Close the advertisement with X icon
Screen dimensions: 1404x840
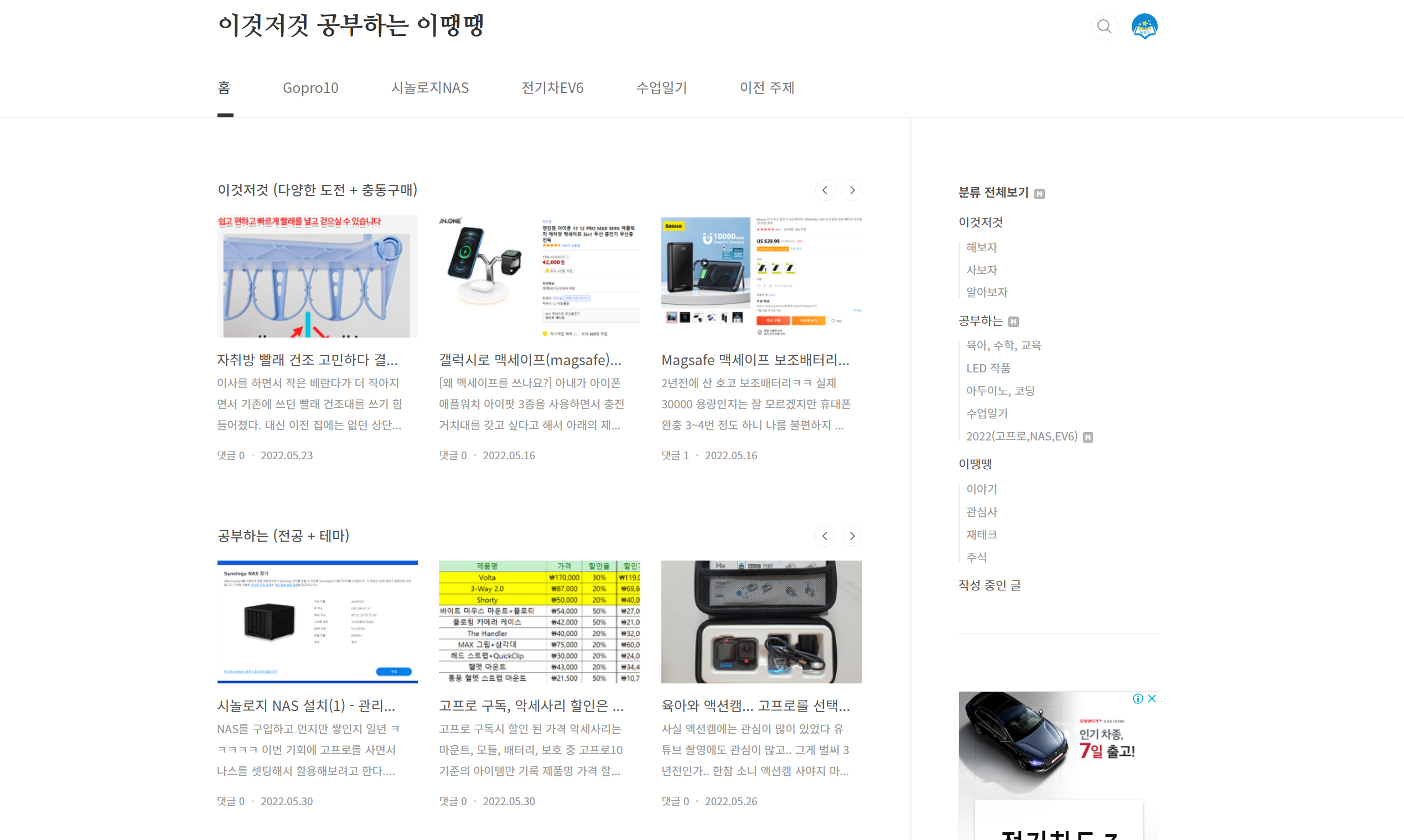pyautogui.click(x=1152, y=698)
